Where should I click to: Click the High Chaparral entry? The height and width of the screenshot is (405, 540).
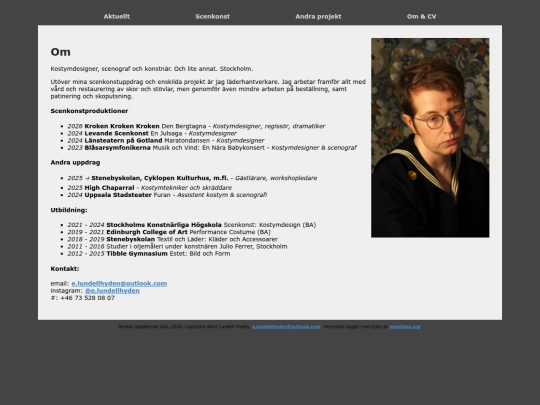(149, 188)
